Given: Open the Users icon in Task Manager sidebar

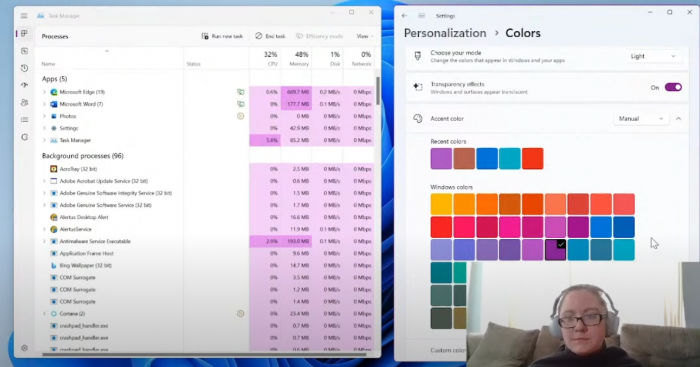Looking at the screenshot, I should [24, 102].
